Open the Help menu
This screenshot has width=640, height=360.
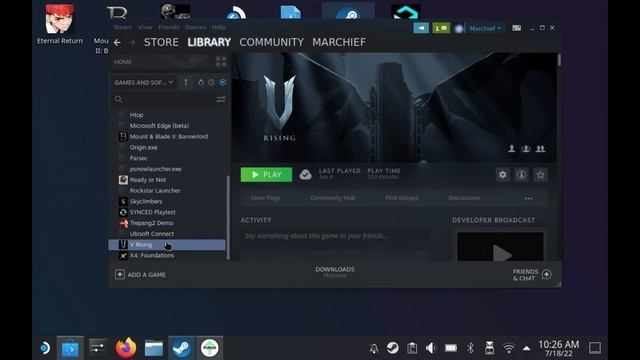tap(218, 27)
